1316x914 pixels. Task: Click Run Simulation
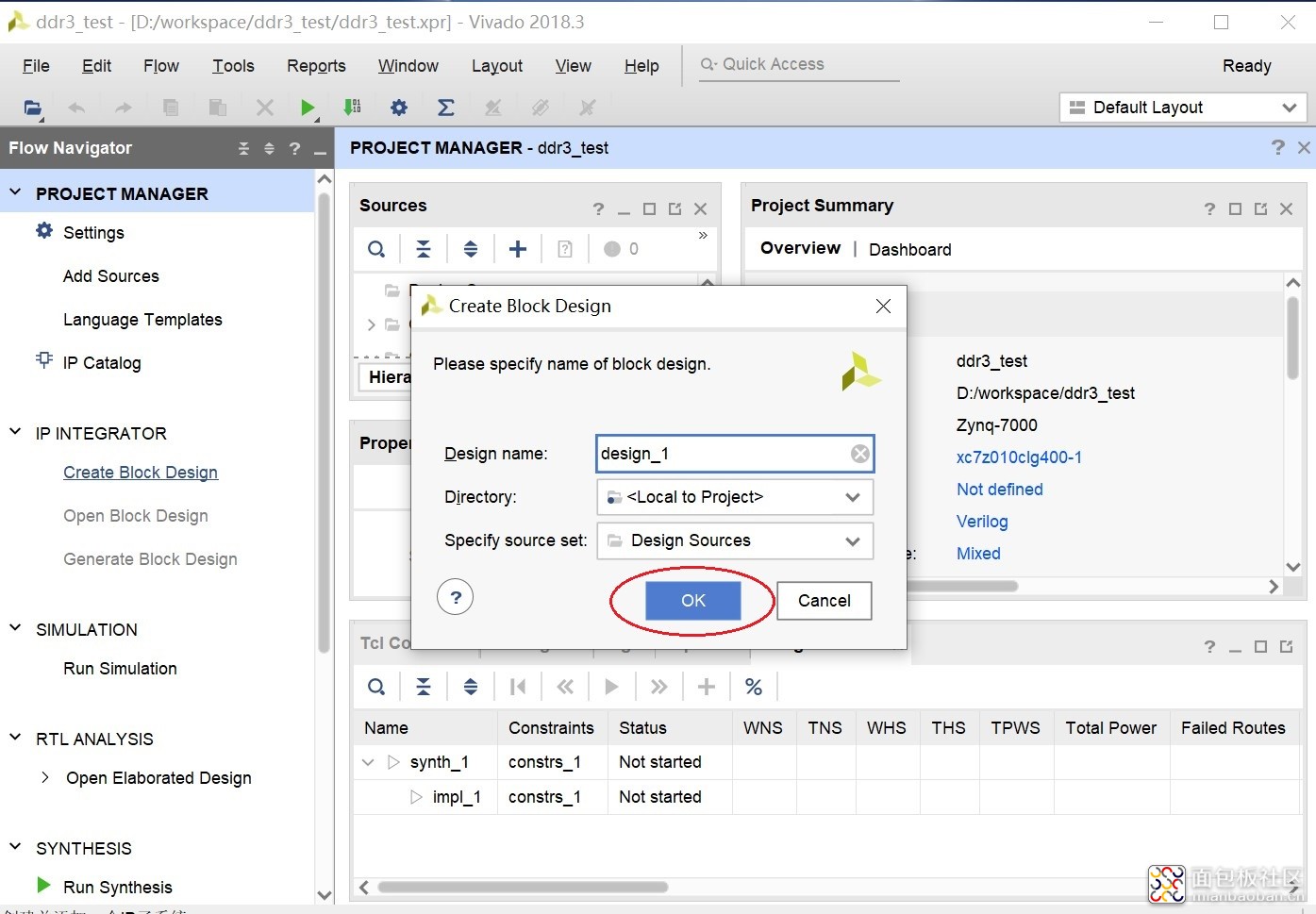(x=120, y=669)
